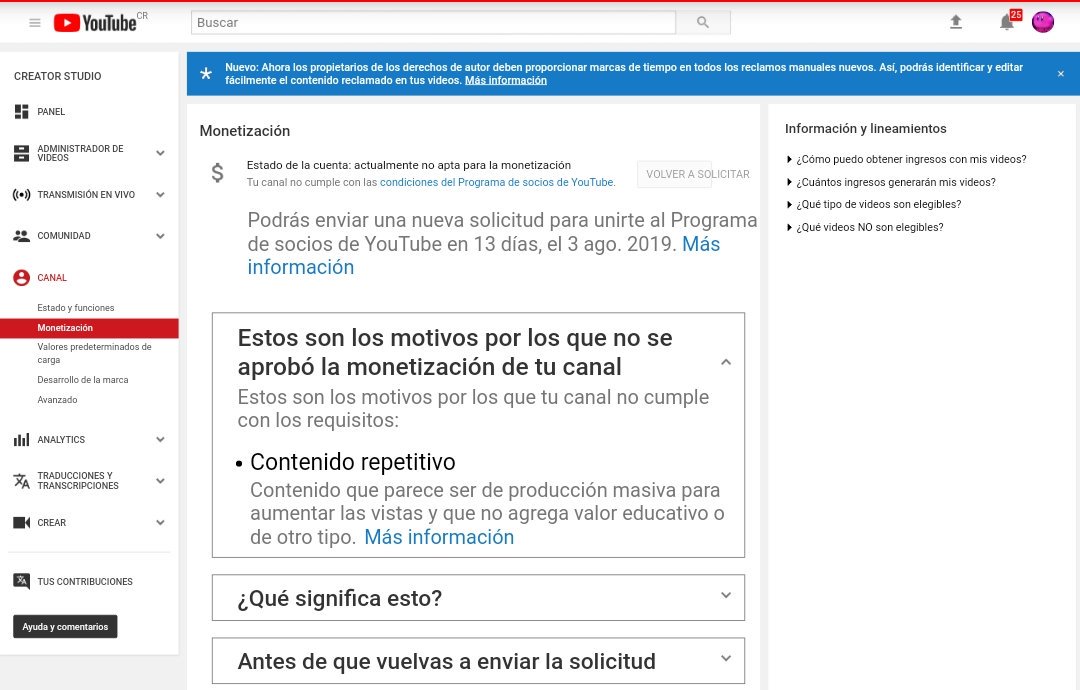Click the Transmisión en vivo icon

point(21,195)
